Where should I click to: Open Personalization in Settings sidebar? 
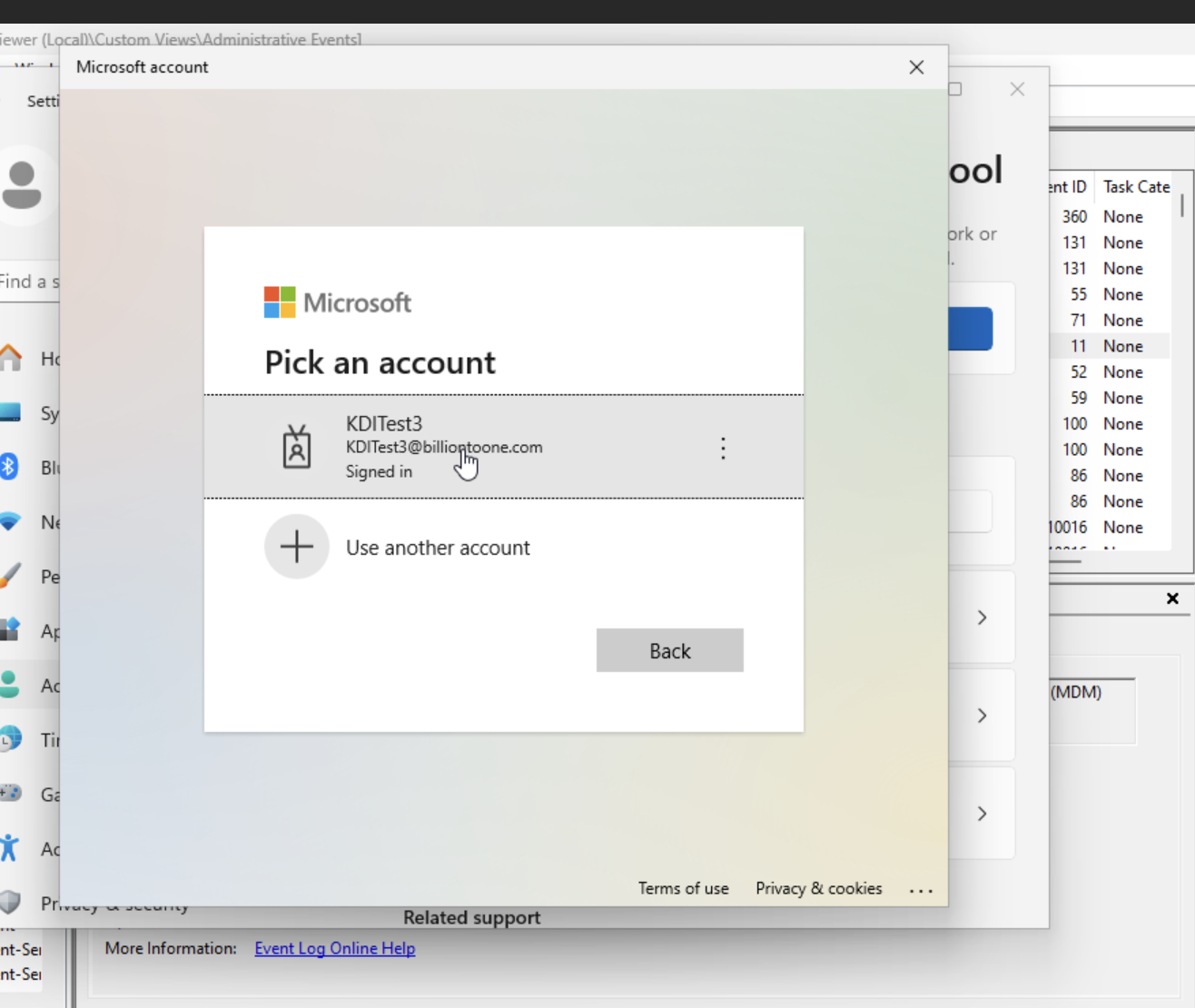(x=30, y=577)
